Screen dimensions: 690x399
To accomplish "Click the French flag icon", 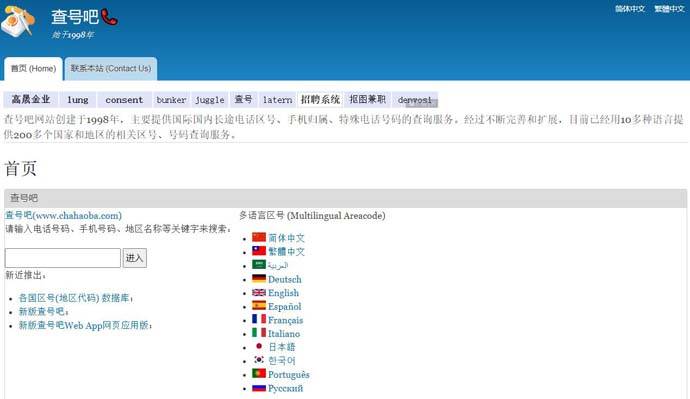I will (259, 319).
